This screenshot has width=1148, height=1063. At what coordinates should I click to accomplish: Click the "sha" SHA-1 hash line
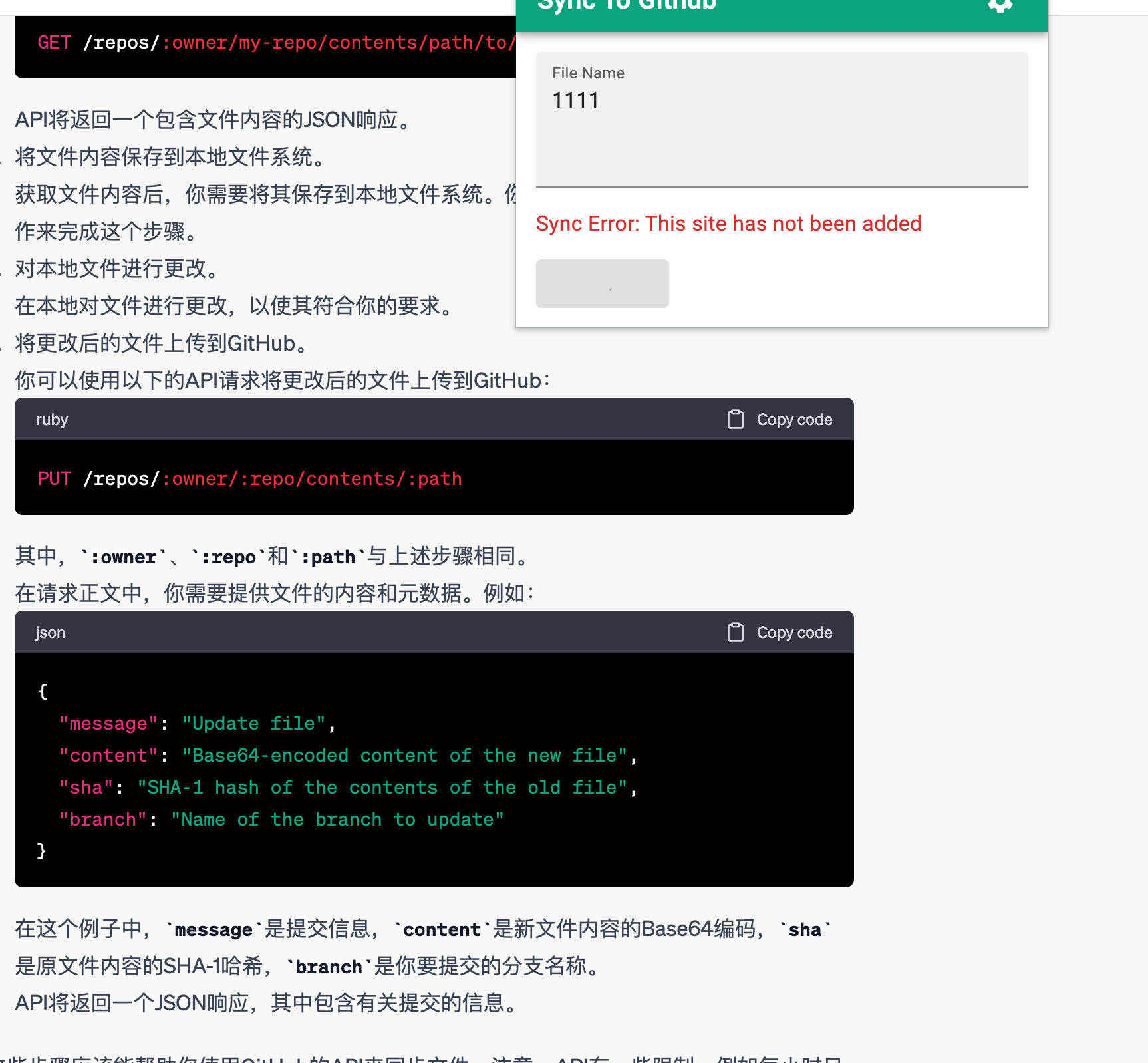(x=349, y=788)
